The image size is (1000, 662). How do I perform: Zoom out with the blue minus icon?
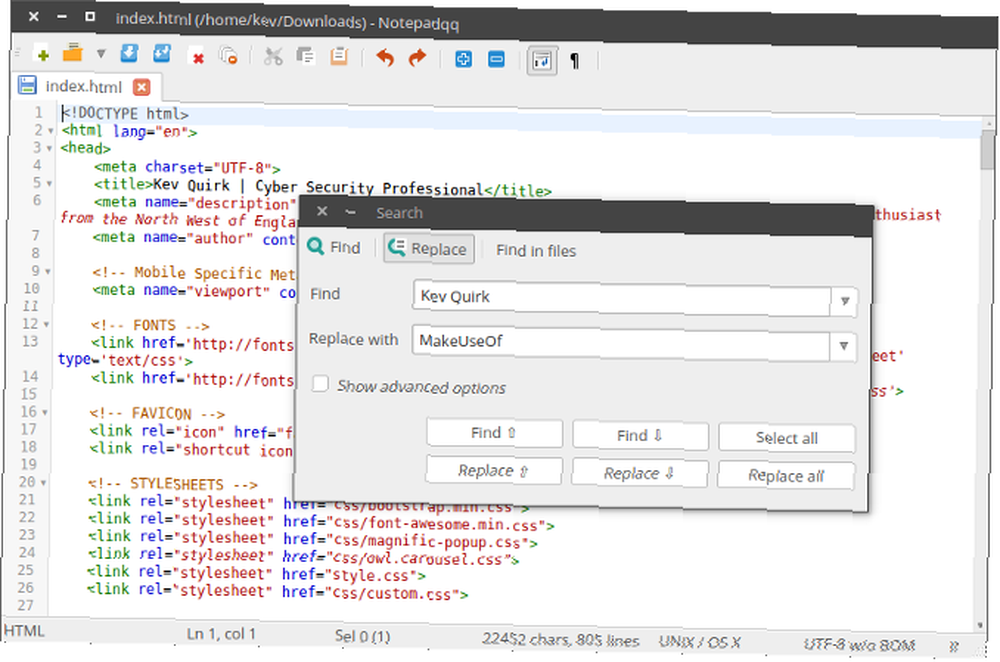point(496,60)
